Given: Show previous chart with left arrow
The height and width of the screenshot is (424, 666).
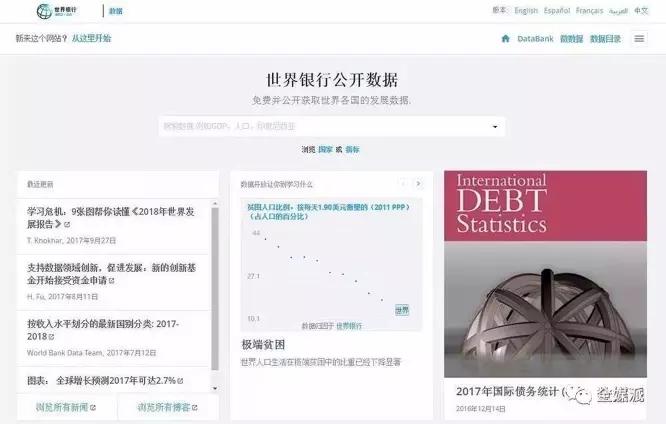Looking at the screenshot, I should (403, 184).
